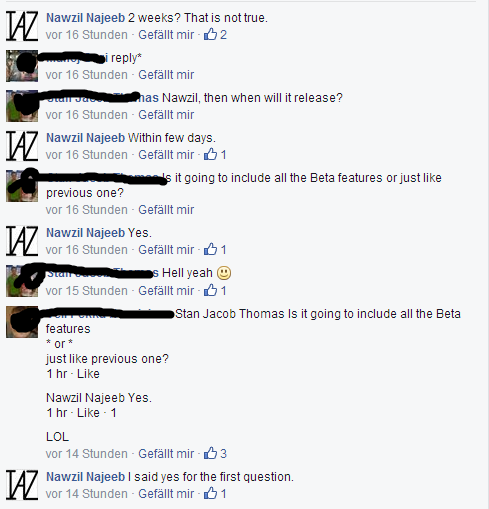Click thumbs-up icon on the LOL comment
The image size is (489, 509).
[x=210, y=453]
